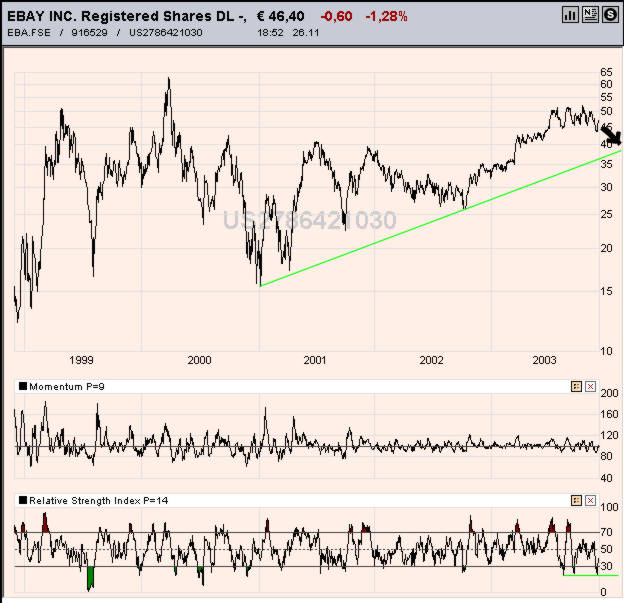
Task: Click the black Relative Strength Index legend square
Action: pos(23,500)
